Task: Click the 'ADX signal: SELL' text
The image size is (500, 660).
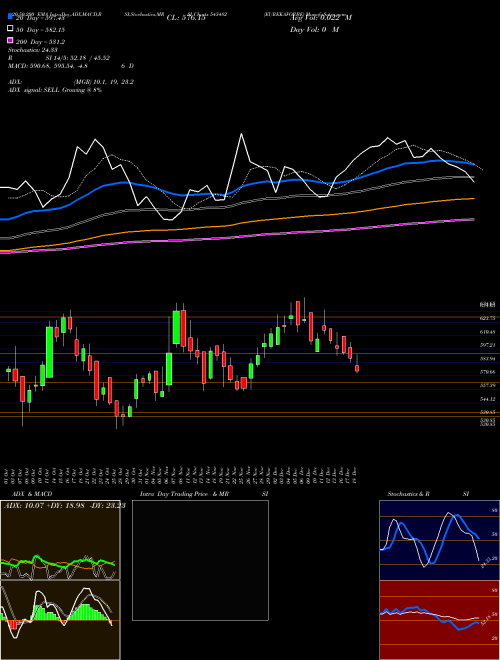Action: (x=55, y=90)
